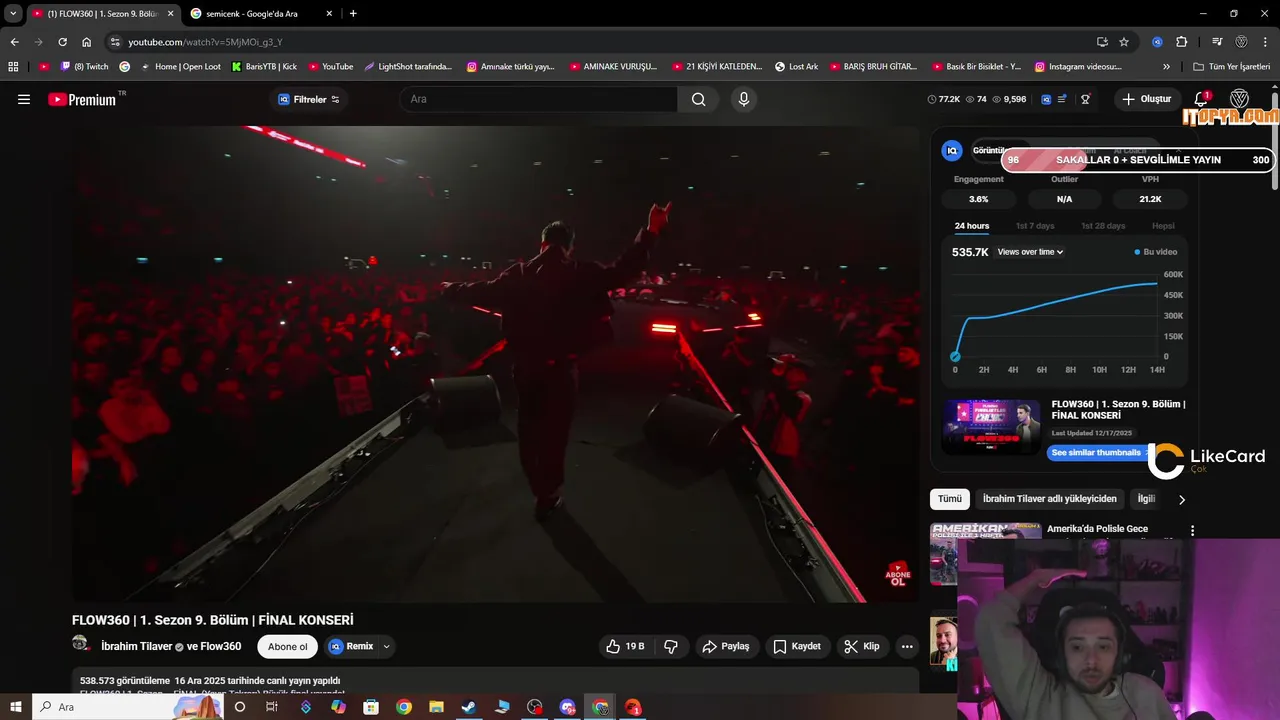Image resolution: width=1280 pixels, height=720 pixels.
Task: Select the 1st 7 days stats tab
Action: 1035,226
